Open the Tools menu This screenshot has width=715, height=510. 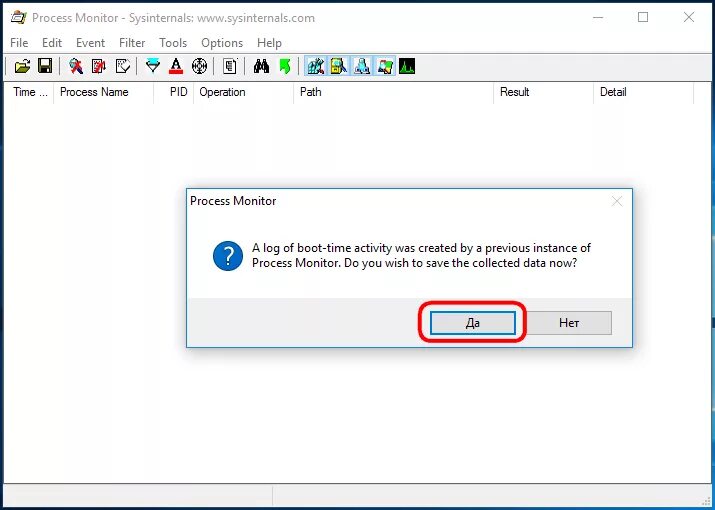173,43
